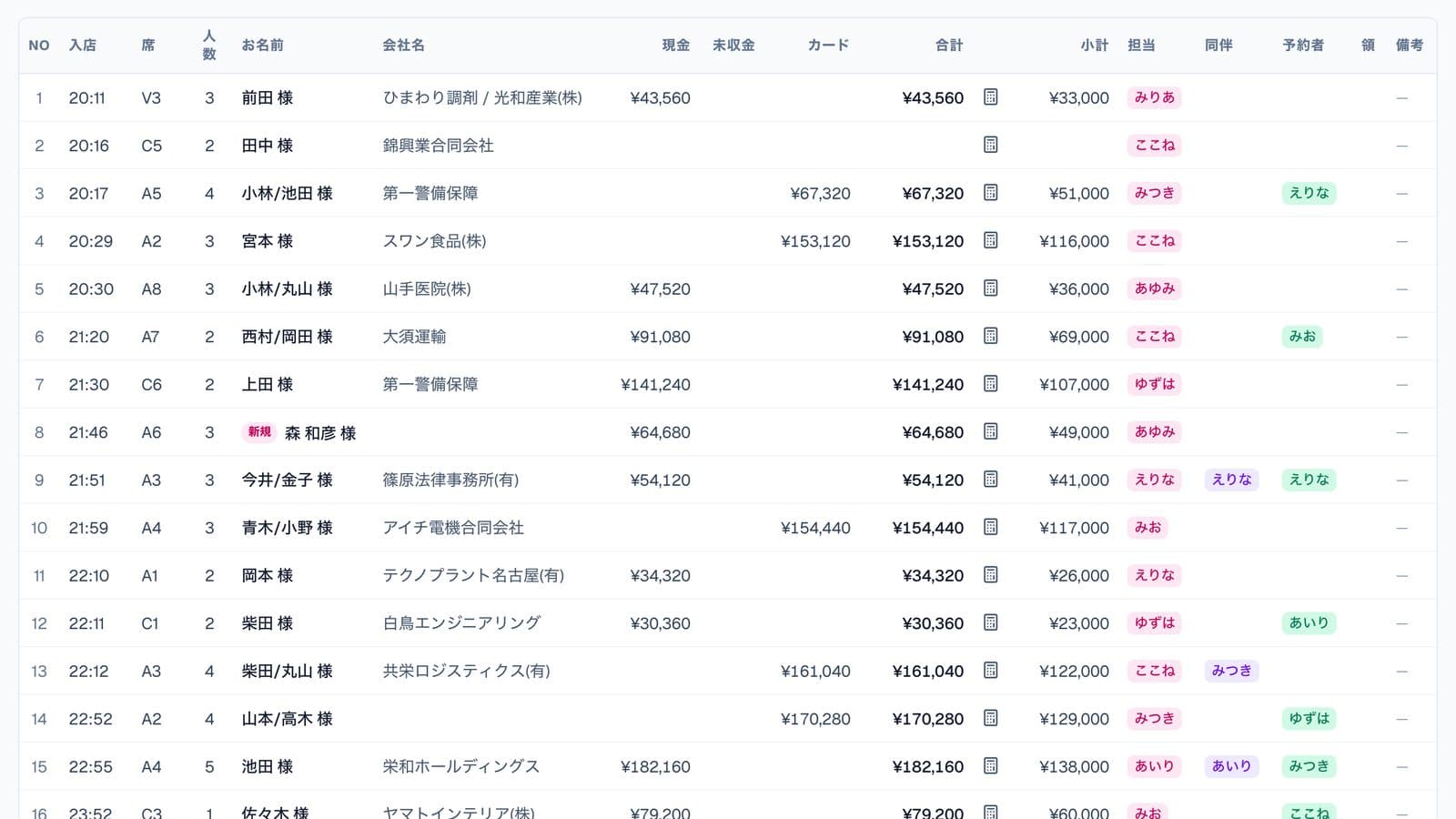The width and height of the screenshot is (1456, 819).
Task: Click the 備考 dash cell in row 1
Action: pyautogui.click(x=1401, y=97)
